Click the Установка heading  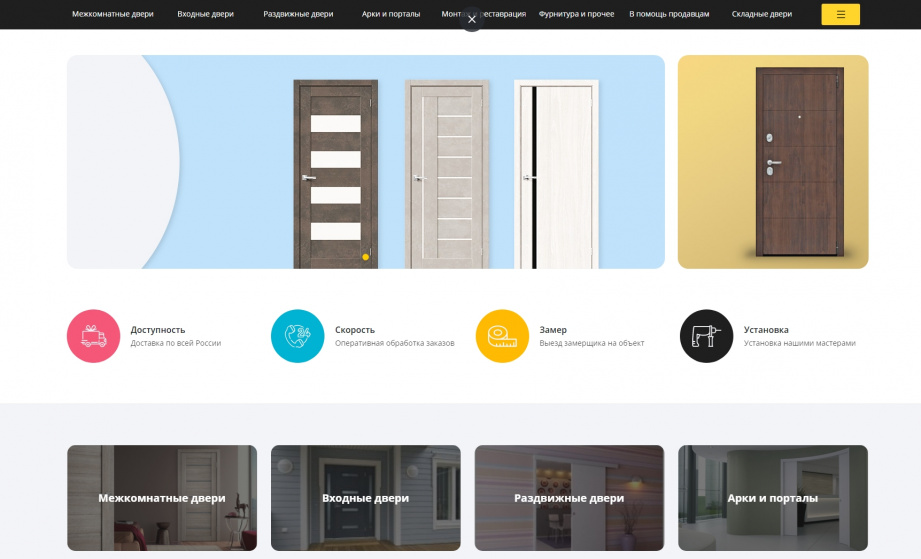(x=766, y=330)
